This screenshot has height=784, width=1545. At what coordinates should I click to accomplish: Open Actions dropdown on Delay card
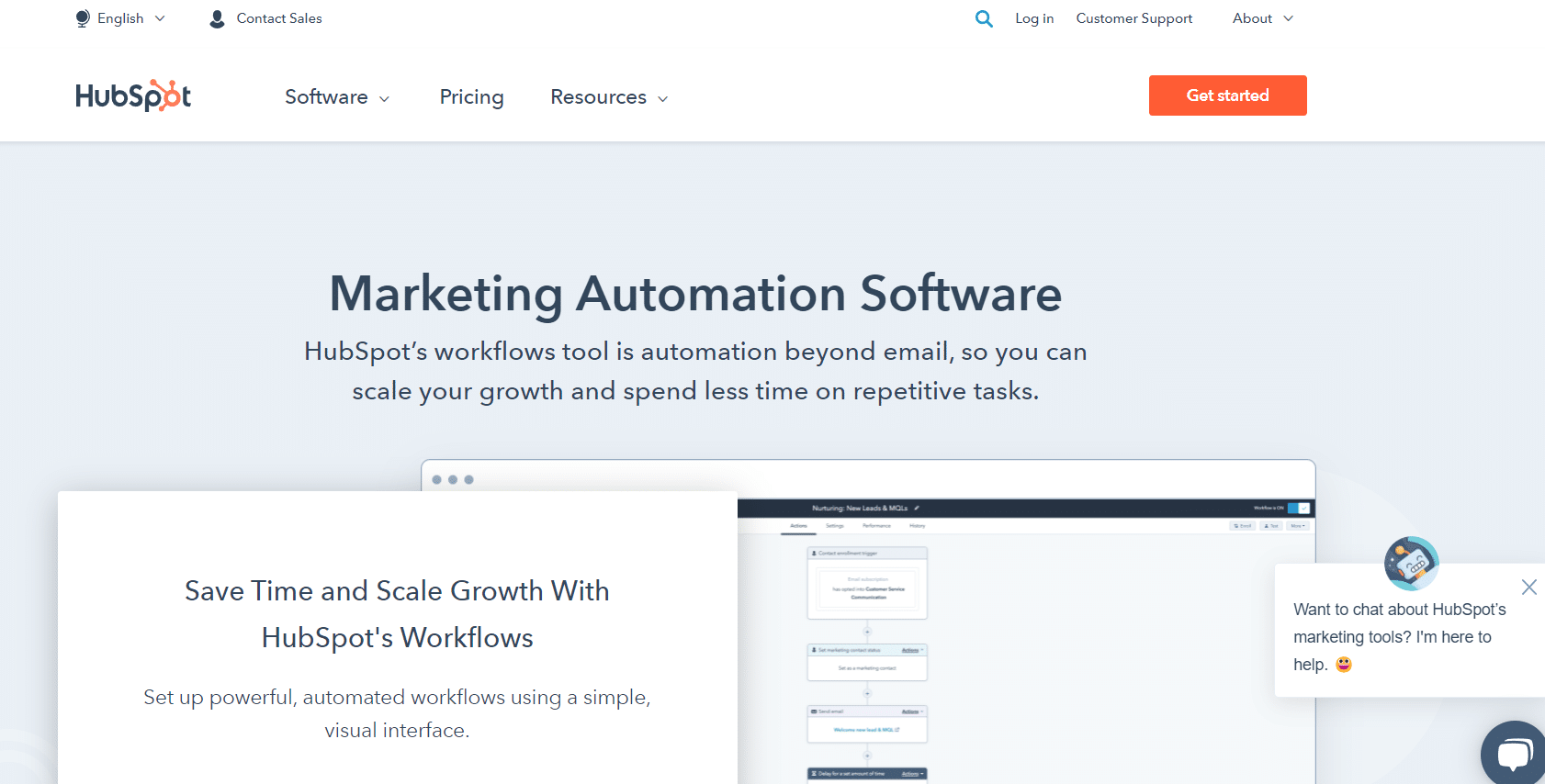point(912,774)
